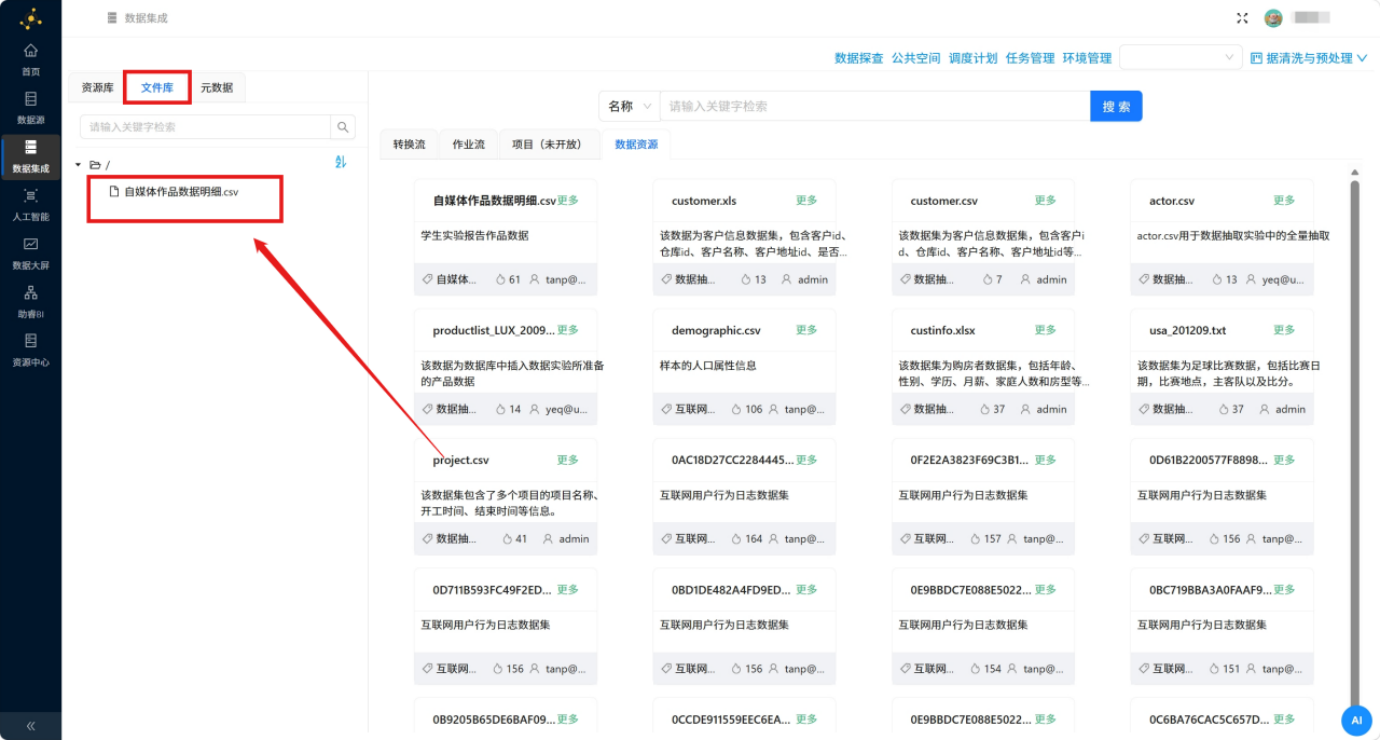Click the blue 搜索 button
Viewport: 1380px width, 740px height.
pyautogui.click(x=1116, y=106)
